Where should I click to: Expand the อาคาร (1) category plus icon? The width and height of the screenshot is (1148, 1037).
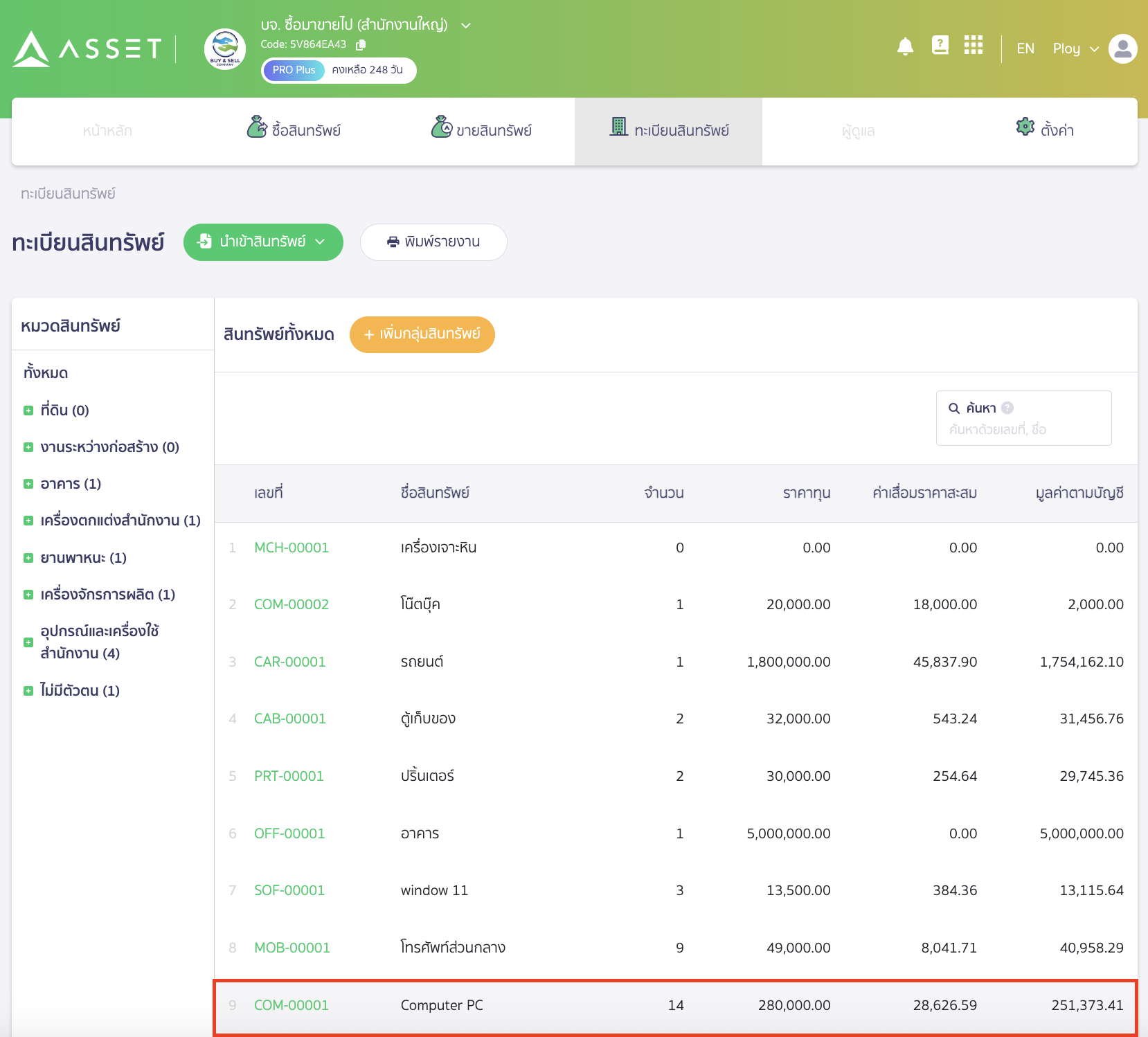[x=28, y=484]
